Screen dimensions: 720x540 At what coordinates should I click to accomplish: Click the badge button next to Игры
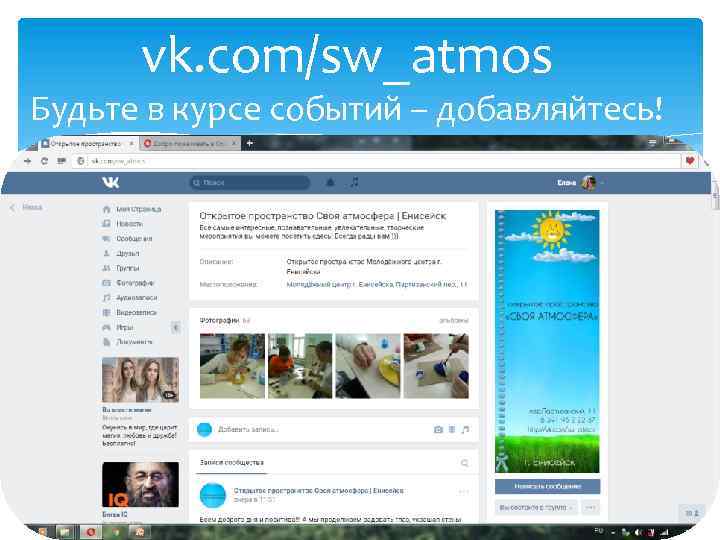pyautogui.click(x=175, y=327)
